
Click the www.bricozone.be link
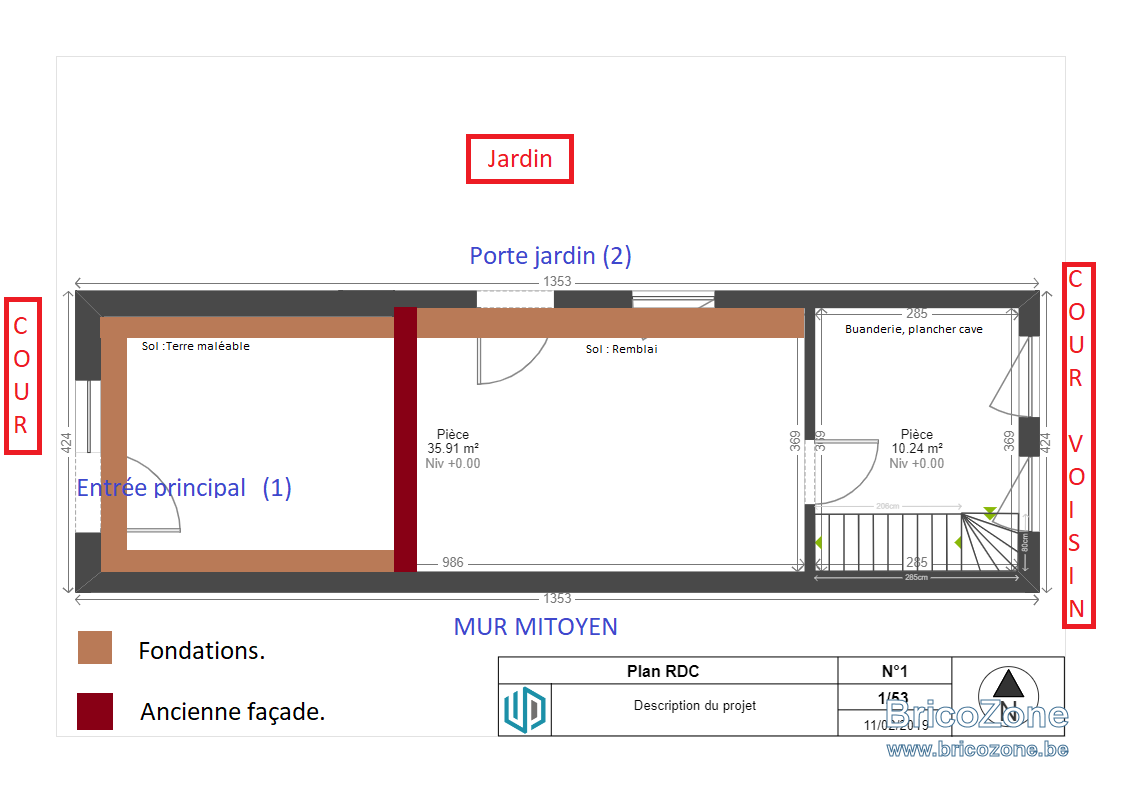coord(977,749)
